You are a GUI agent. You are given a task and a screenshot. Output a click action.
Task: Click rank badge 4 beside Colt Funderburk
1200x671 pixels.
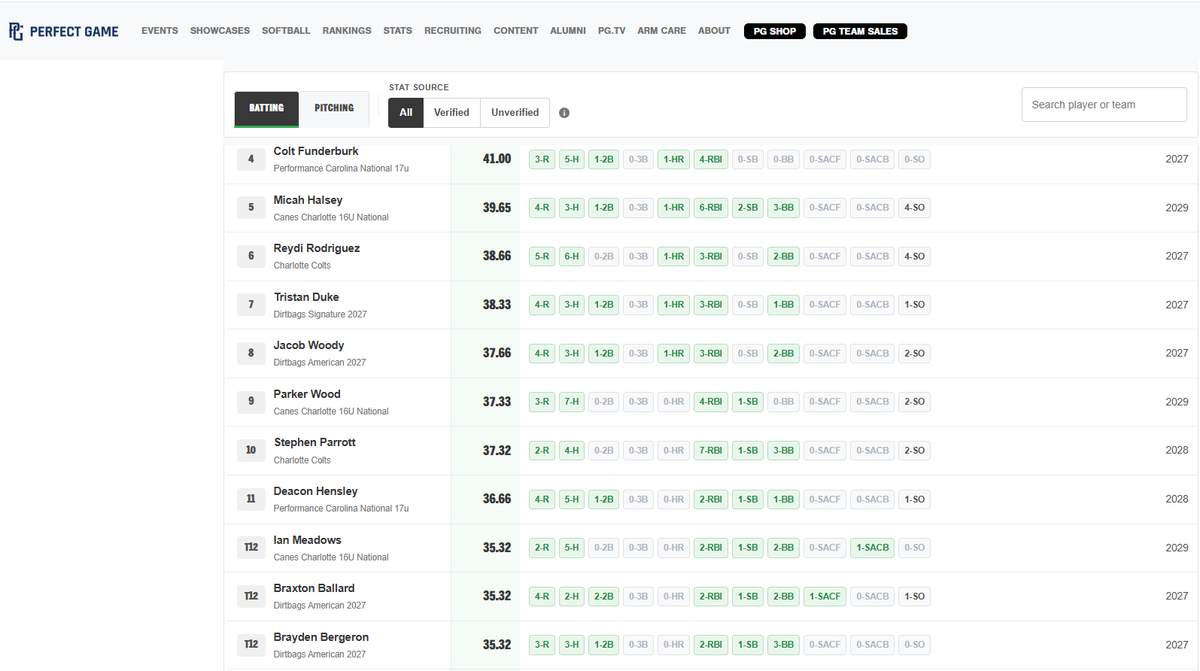(251, 159)
